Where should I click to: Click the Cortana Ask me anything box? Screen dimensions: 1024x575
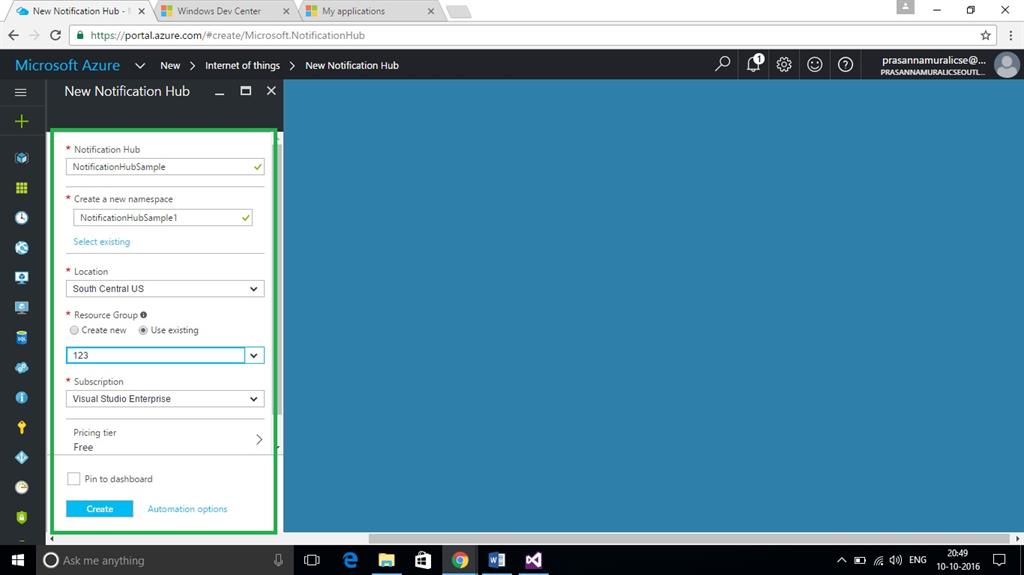[x=163, y=560]
